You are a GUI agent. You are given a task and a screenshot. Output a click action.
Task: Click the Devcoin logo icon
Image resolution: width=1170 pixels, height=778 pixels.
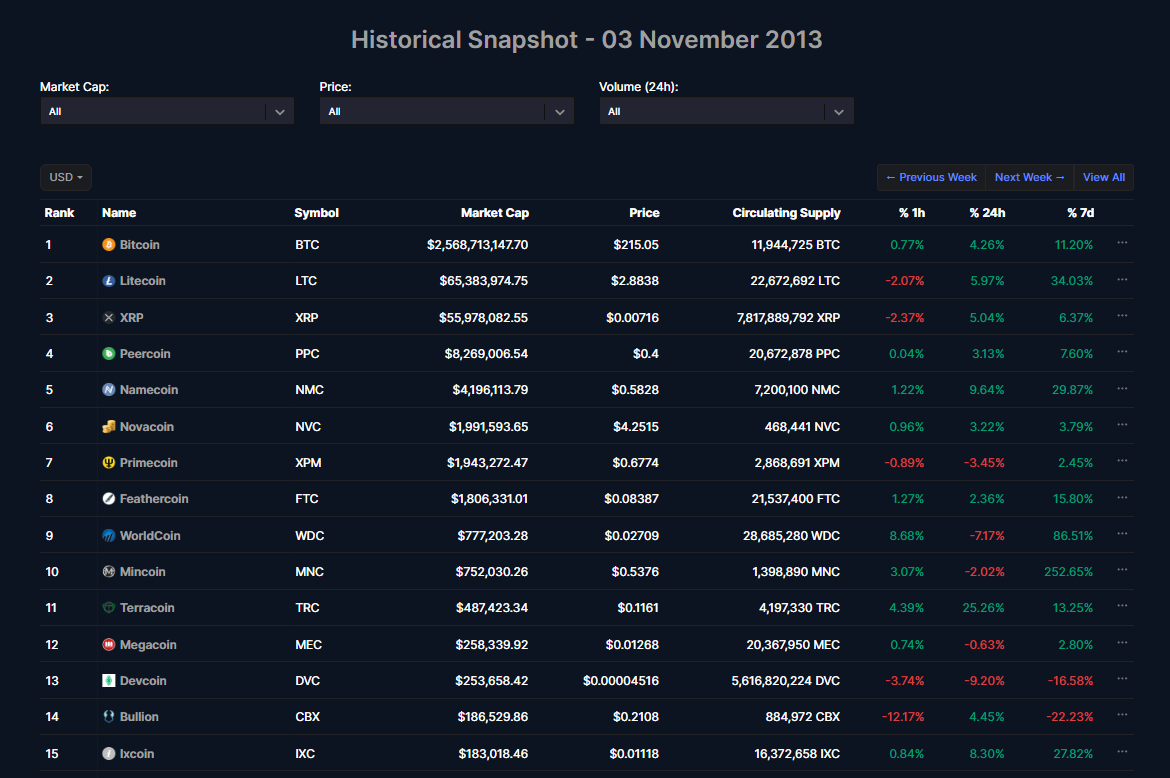[109, 681]
